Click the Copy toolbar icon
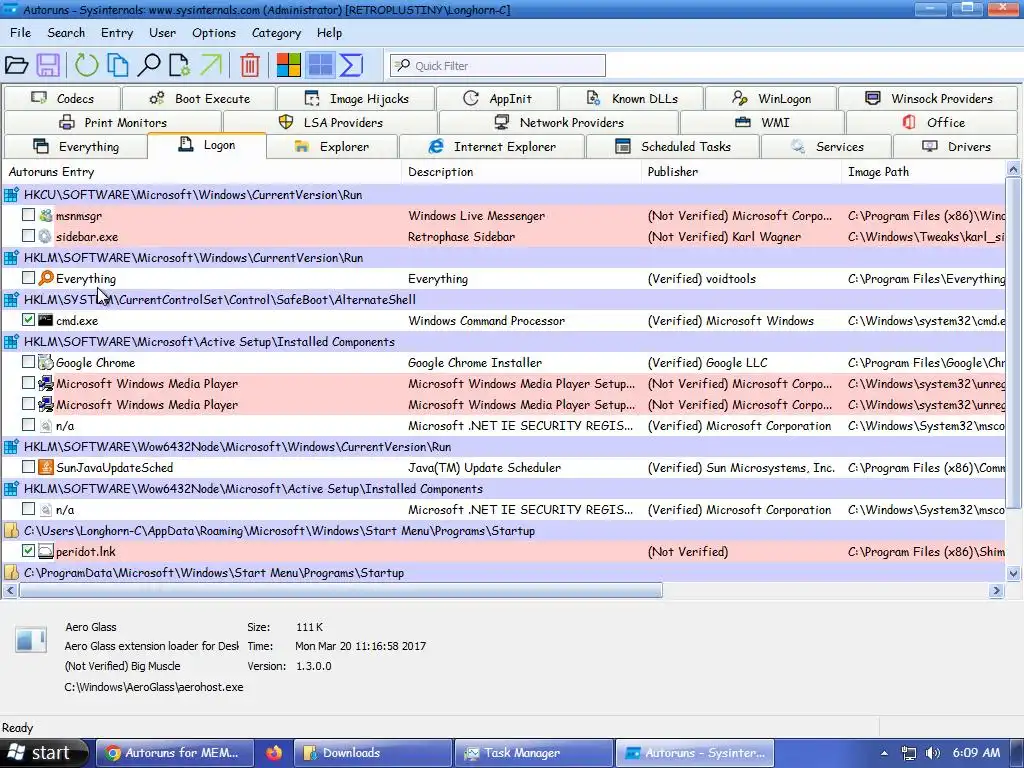Image resolution: width=1024 pixels, height=768 pixels. pos(118,65)
